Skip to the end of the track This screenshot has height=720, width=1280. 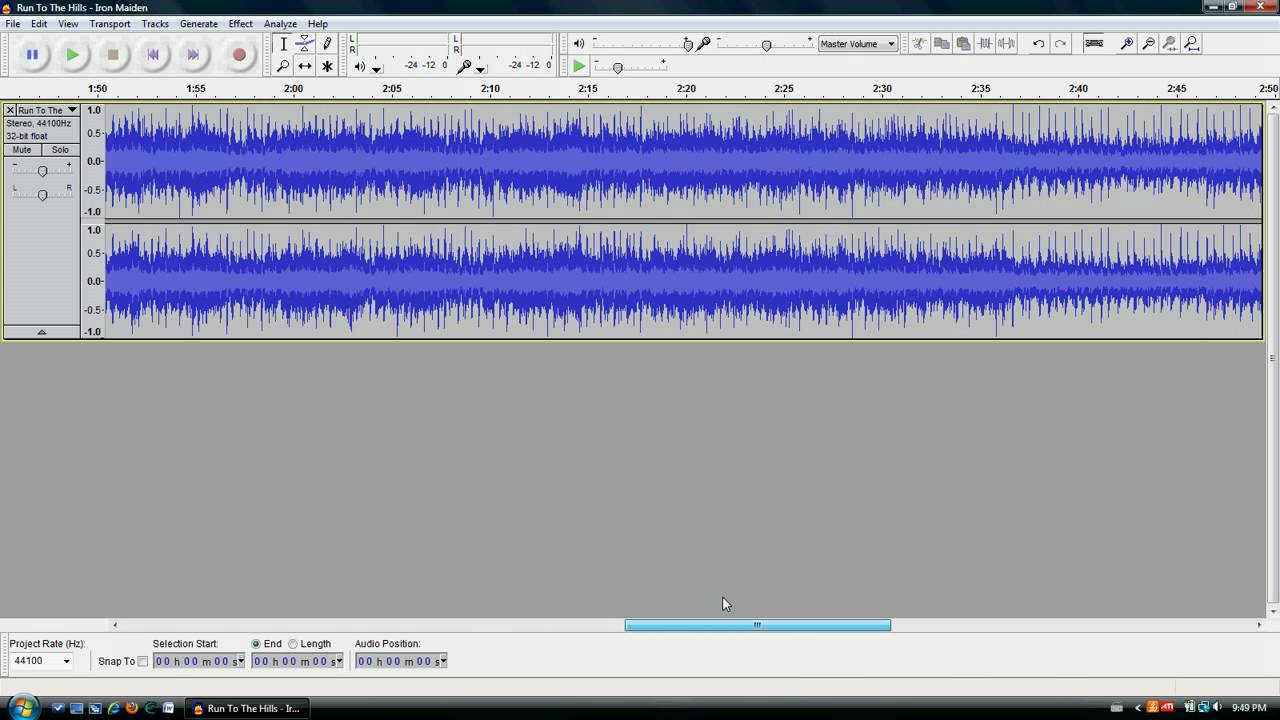193,55
